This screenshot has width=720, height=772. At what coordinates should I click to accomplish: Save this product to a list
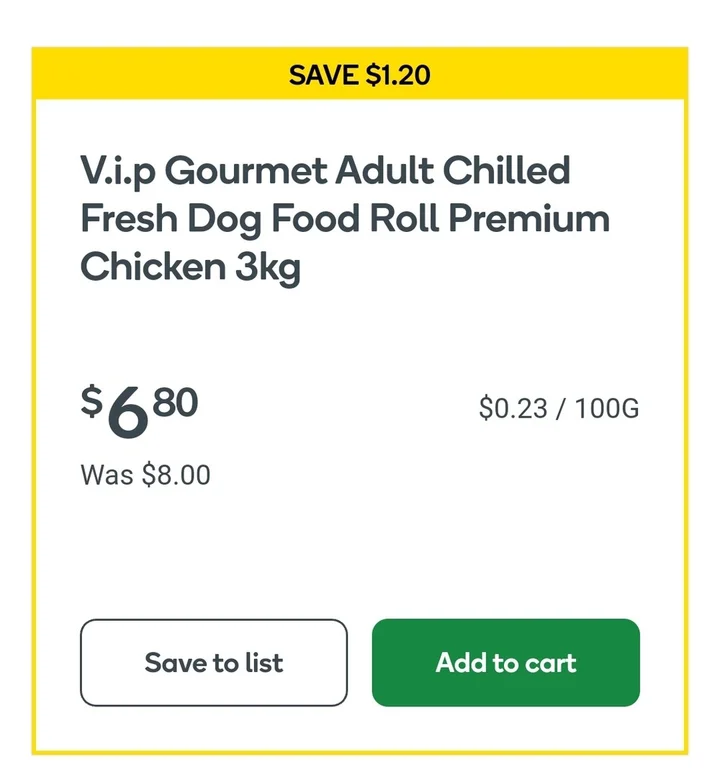pos(213,662)
